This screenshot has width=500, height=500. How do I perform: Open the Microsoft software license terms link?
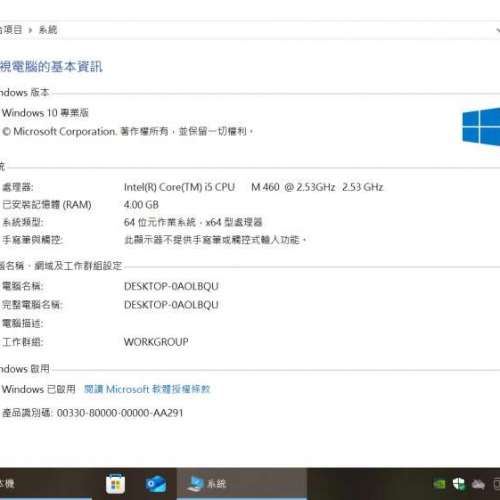coord(147,389)
